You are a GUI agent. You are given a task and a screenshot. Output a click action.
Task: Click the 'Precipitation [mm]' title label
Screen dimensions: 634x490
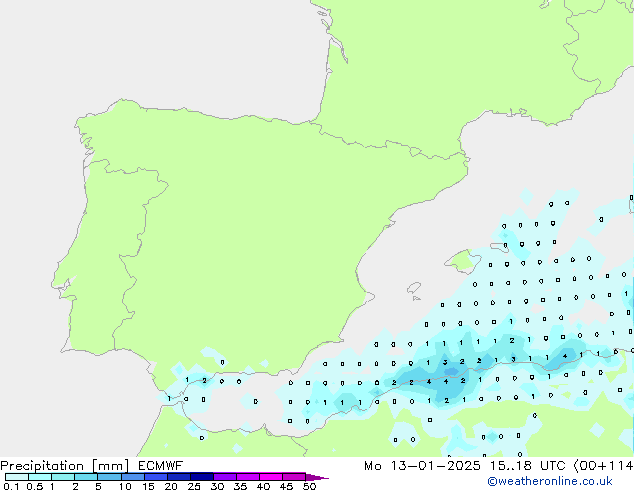65,466
